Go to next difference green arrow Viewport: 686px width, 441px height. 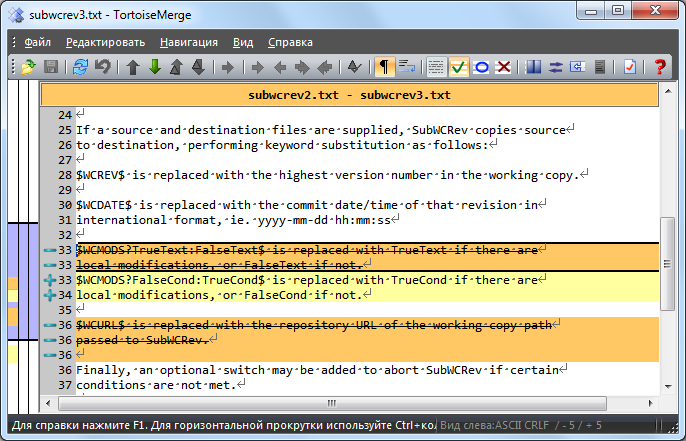pos(155,67)
